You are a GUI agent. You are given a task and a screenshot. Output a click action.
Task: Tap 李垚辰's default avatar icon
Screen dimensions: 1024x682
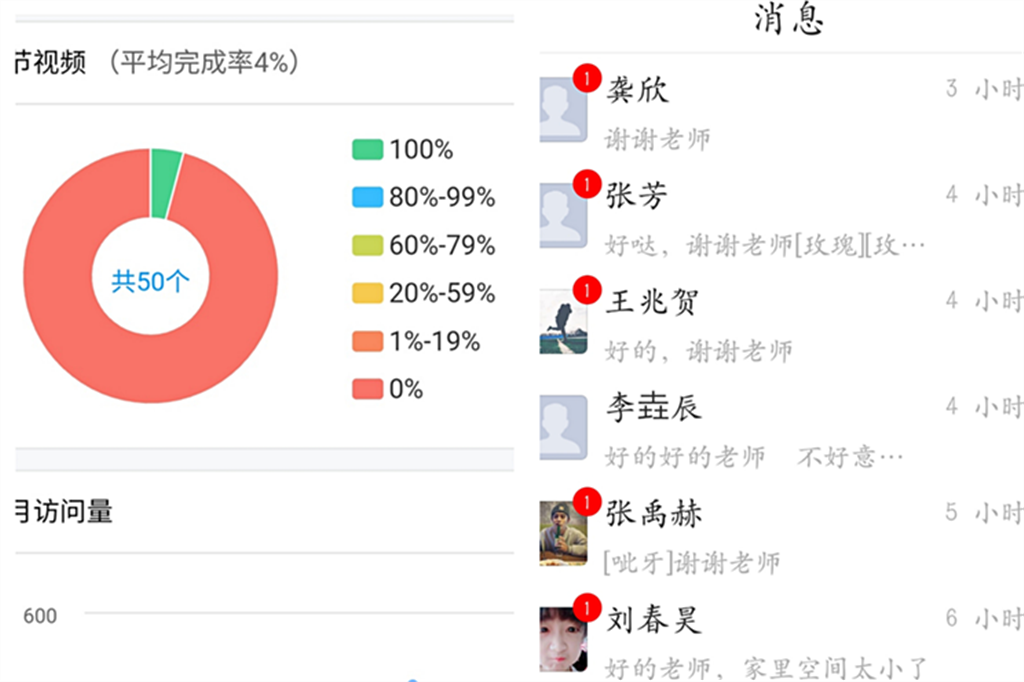[x=563, y=427]
